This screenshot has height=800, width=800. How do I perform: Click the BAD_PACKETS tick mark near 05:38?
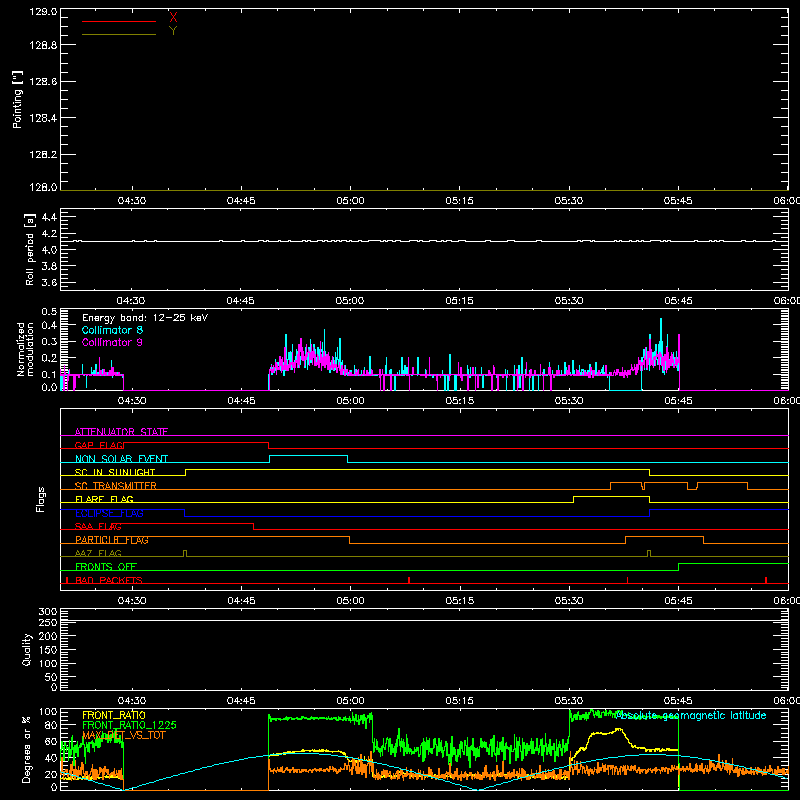click(x=627, y=580)
